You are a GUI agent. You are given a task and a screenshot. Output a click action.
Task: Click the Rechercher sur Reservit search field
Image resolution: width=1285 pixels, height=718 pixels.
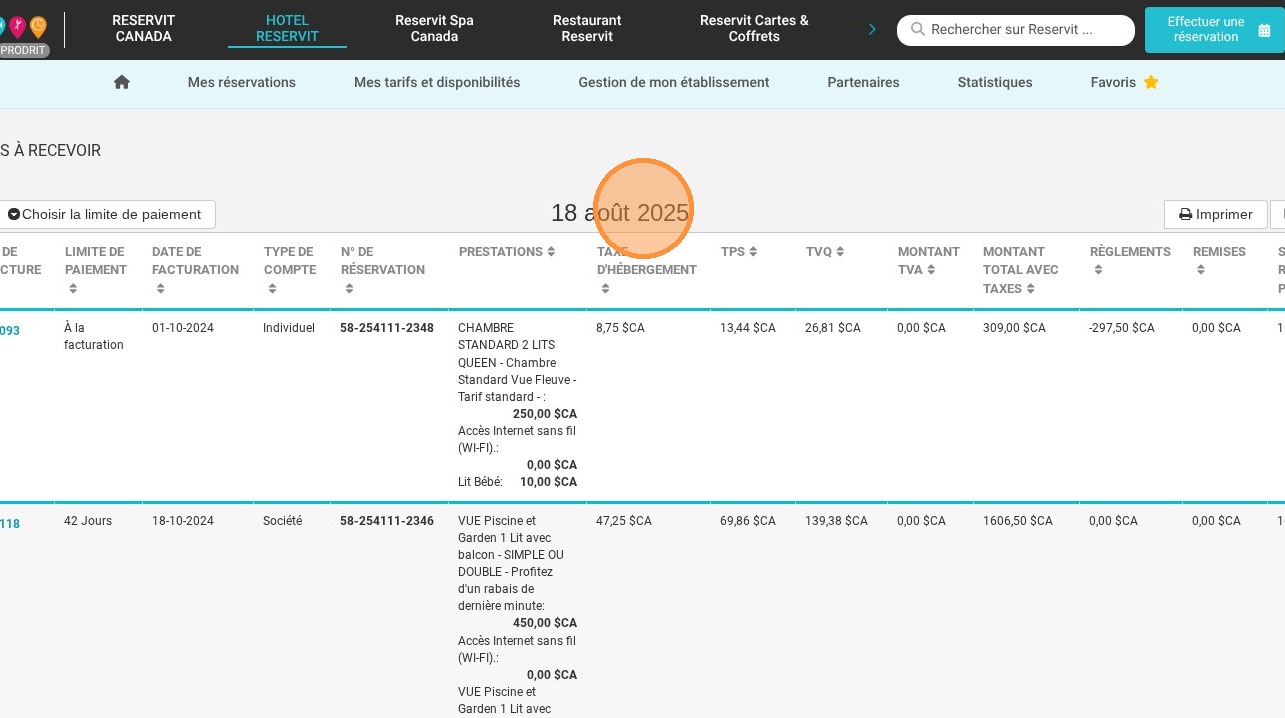click(1016, 30)
